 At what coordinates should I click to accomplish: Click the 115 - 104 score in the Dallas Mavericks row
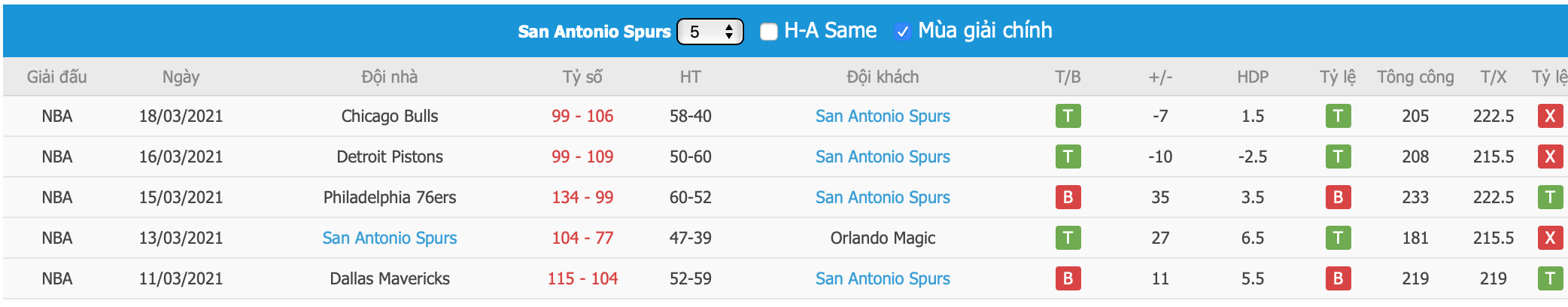coord(582,278)
